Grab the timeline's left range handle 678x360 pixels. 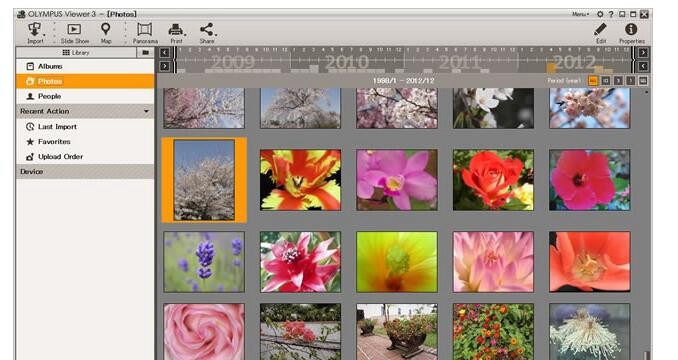point(175,60)
